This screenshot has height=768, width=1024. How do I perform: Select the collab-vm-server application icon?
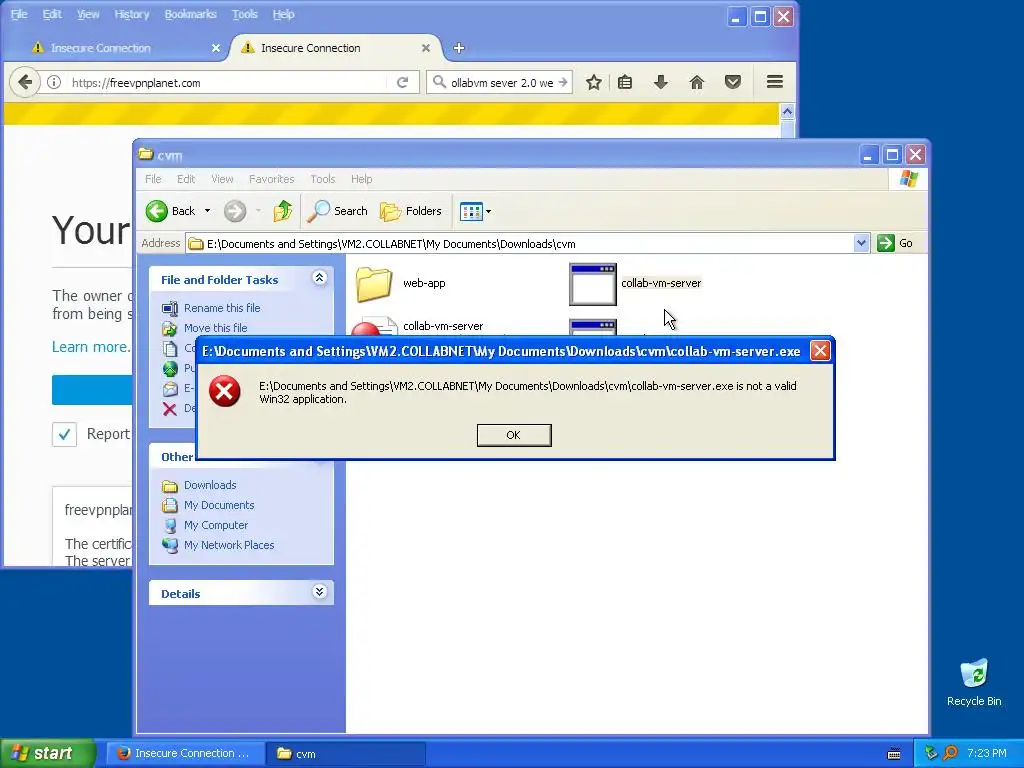click(592, 284)
